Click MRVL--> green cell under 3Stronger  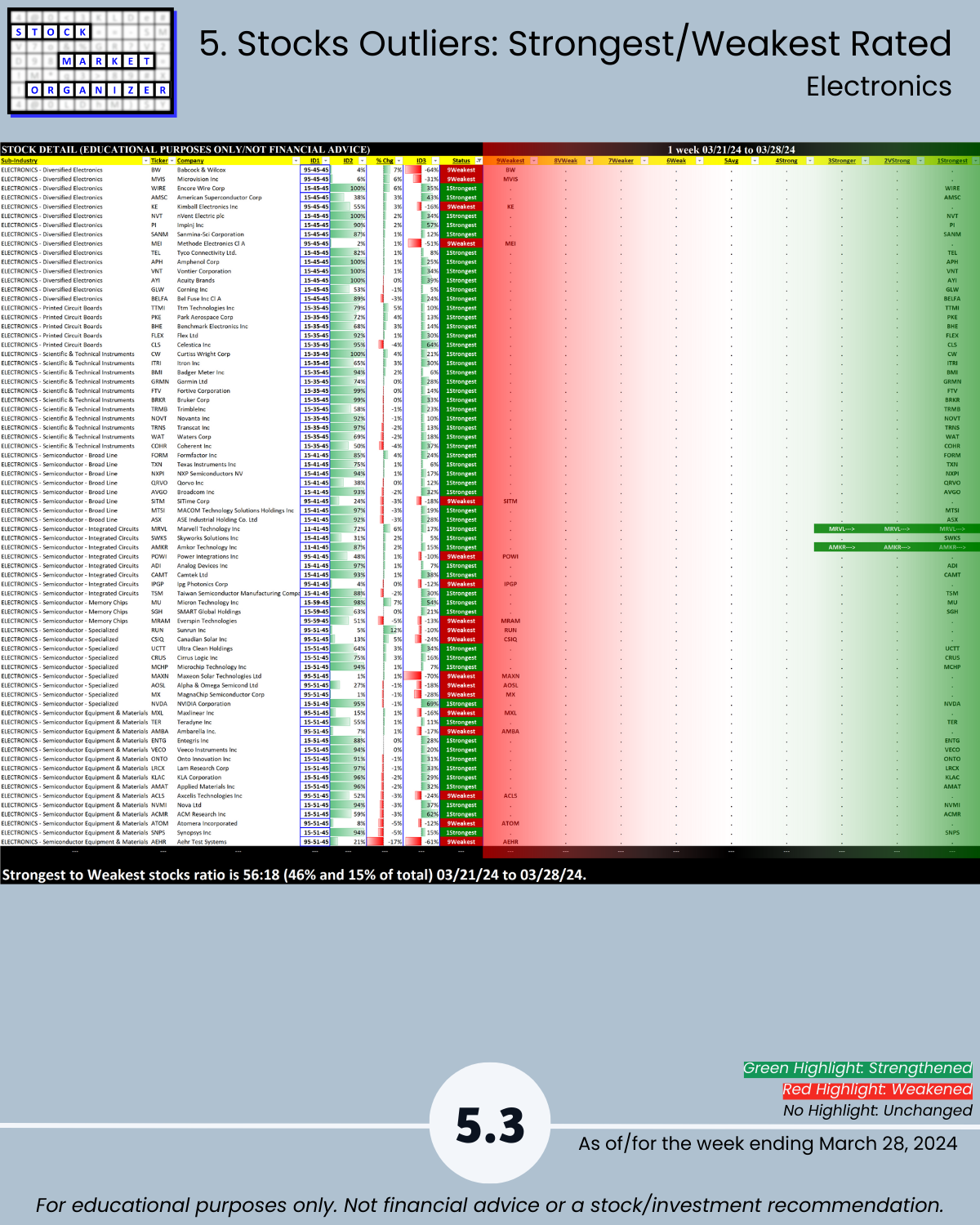coord(842,529)
